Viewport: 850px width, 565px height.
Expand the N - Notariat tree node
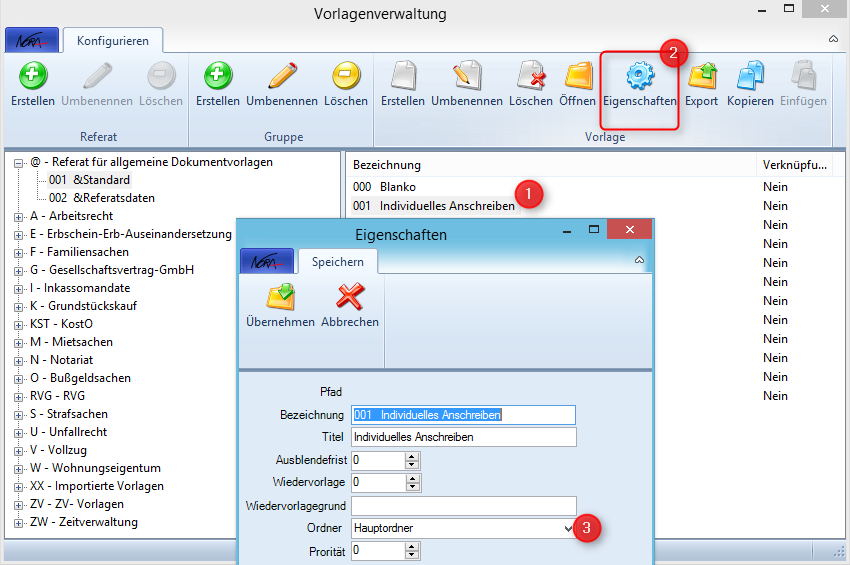tap(19, 360)
